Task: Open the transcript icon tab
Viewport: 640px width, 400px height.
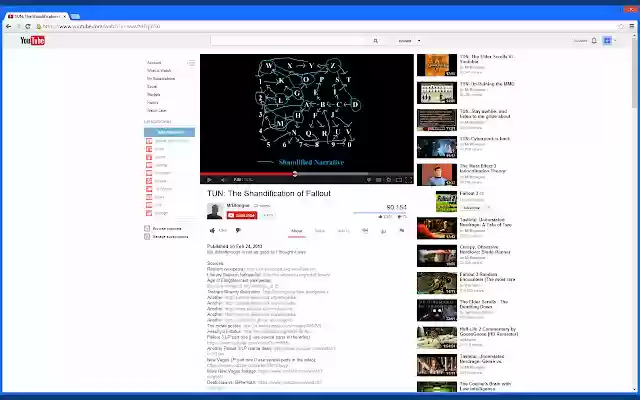Action: (365, 231)
